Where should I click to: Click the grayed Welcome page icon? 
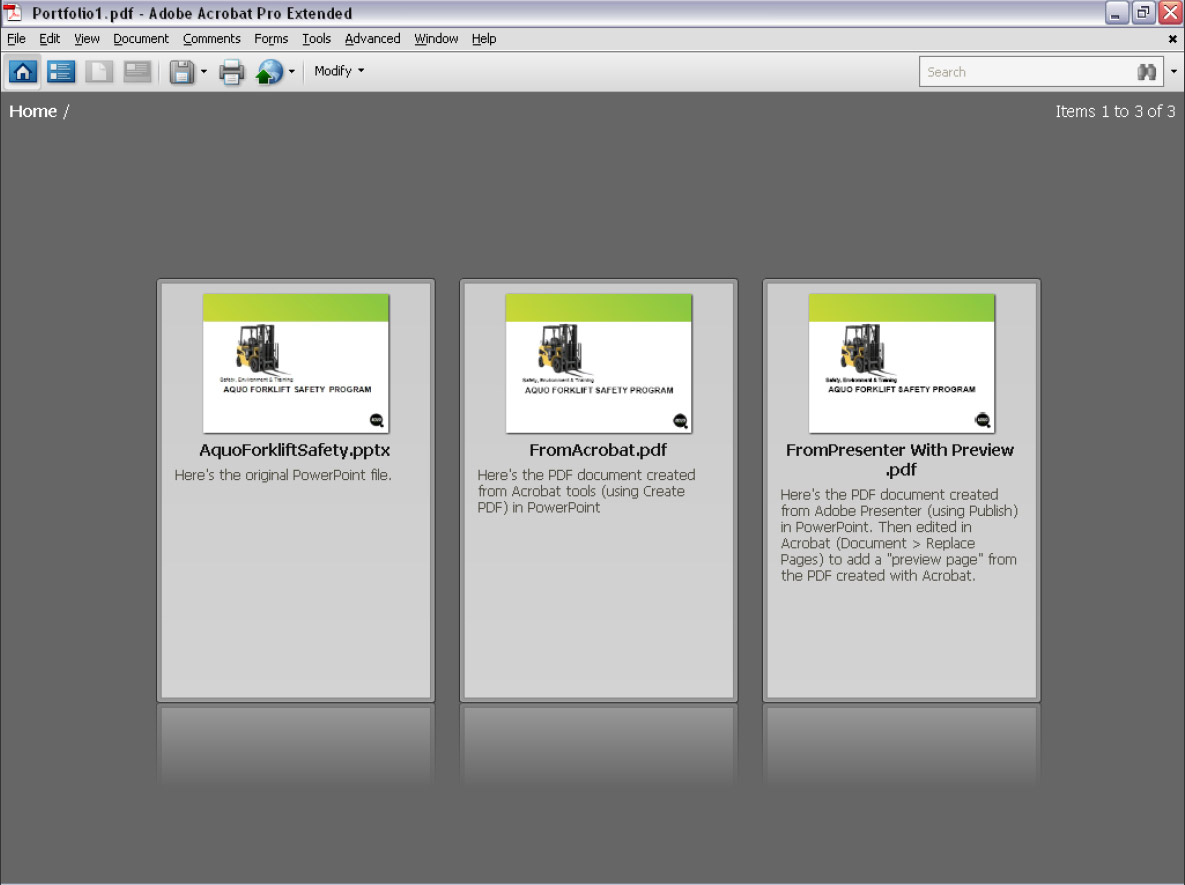pos(99,72)
